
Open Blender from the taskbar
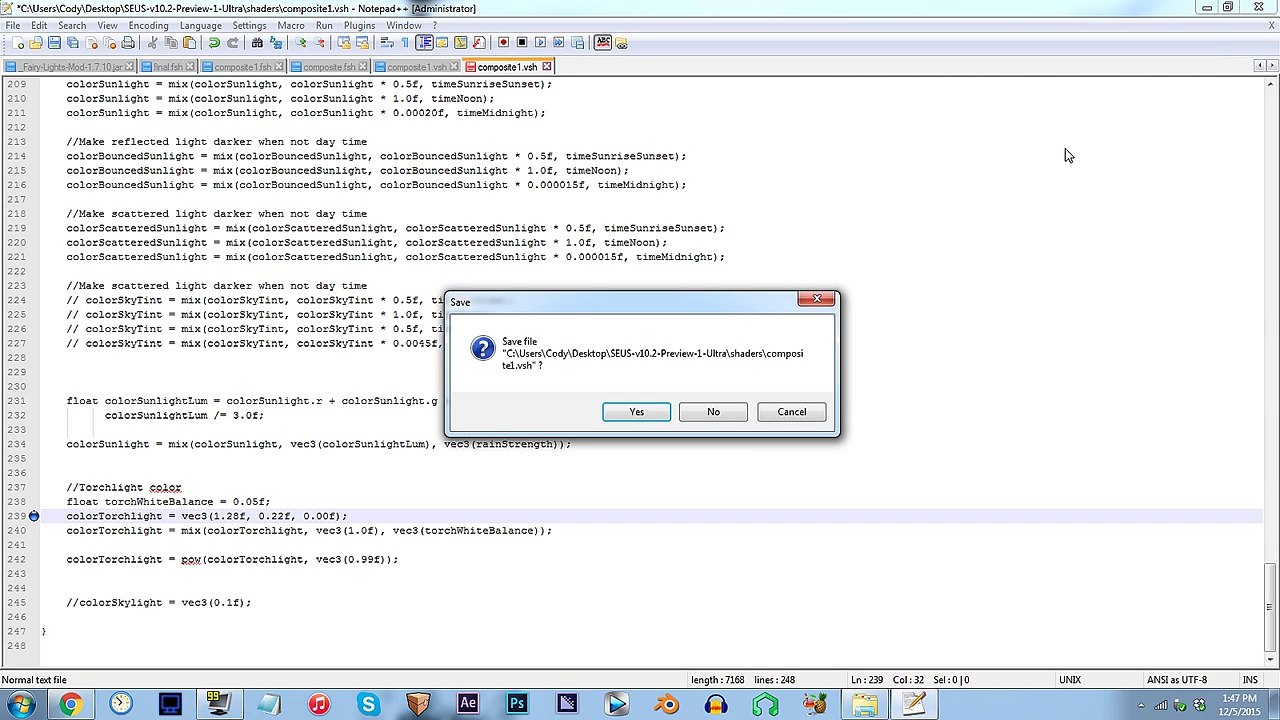point(666,704)
